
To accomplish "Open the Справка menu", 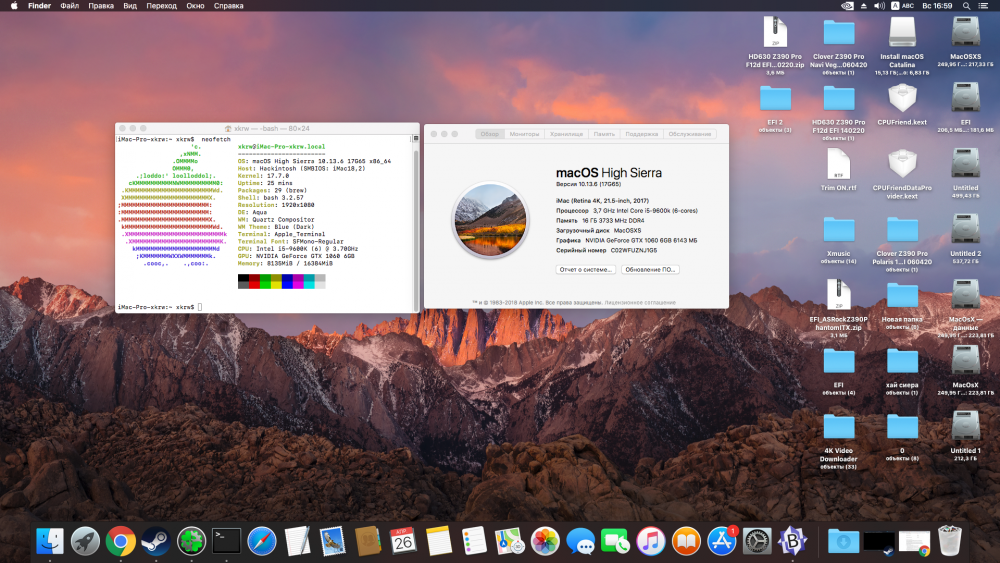I will 228,6.
